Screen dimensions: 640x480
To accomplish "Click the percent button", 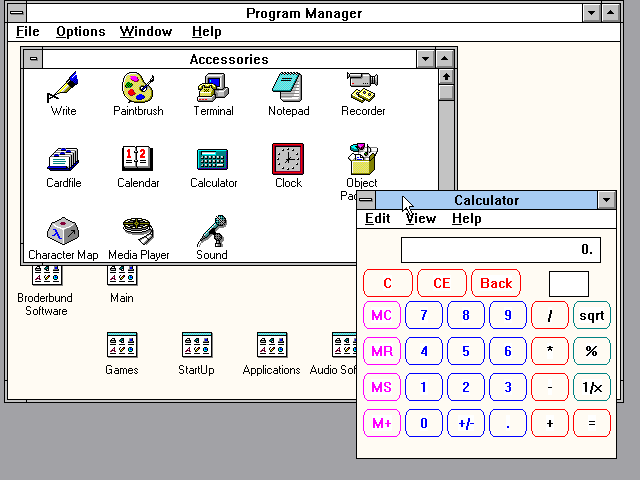I will (x=592, y=351).
